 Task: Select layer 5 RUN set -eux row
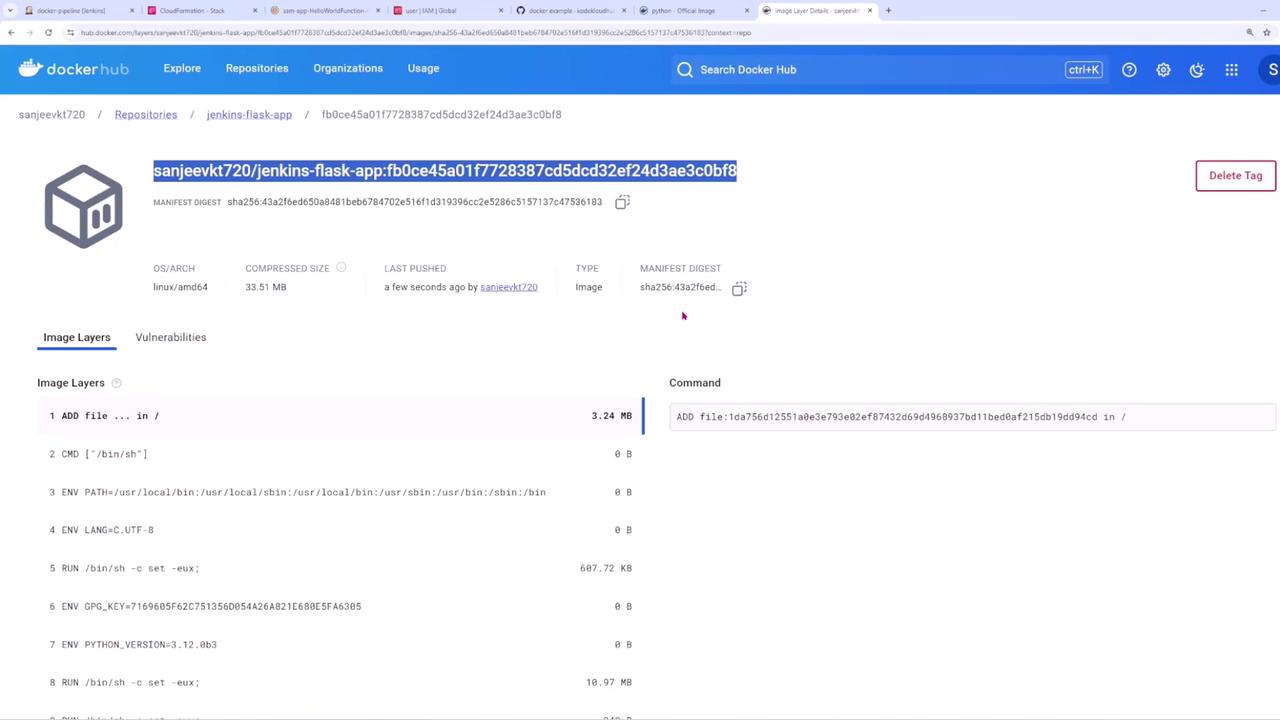pyautogui.click(x=341, y=568)
